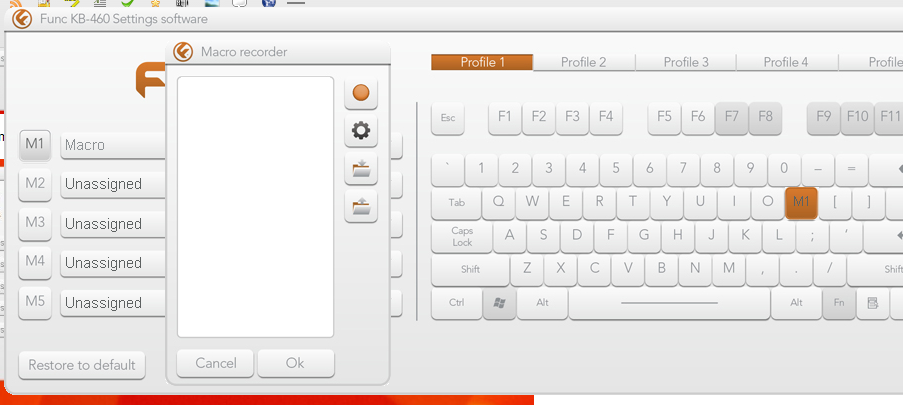
Task: Click the Windows logo key
Action: (x=499, y=303)
